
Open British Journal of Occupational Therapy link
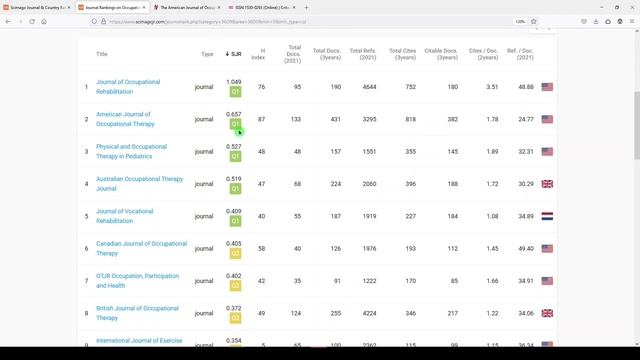coord(138,313)
